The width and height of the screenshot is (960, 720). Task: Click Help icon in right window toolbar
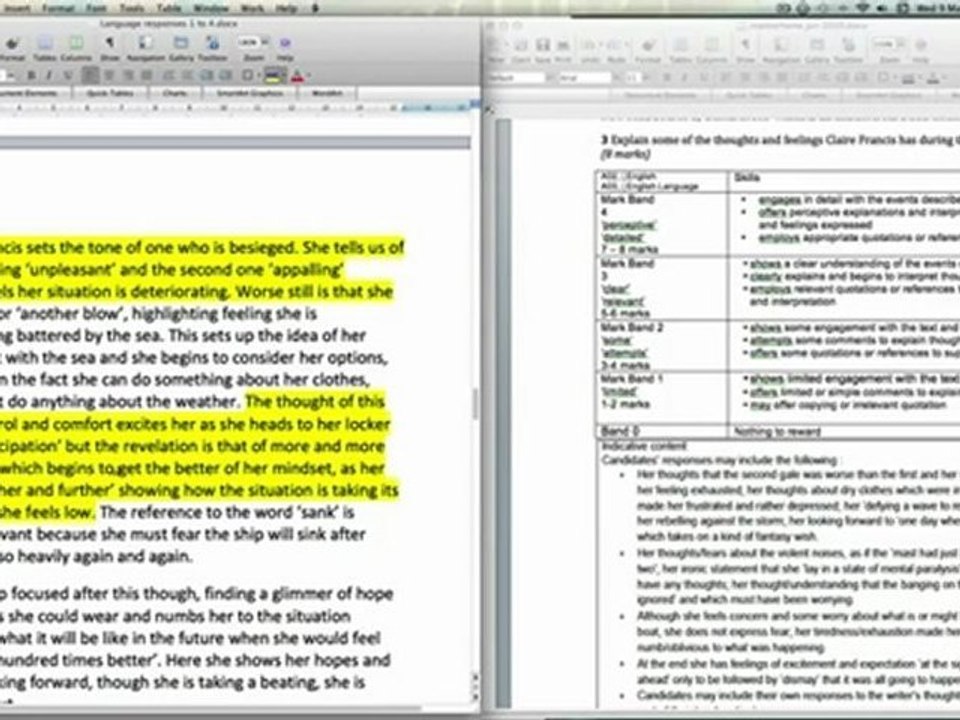tap(921, 45)
